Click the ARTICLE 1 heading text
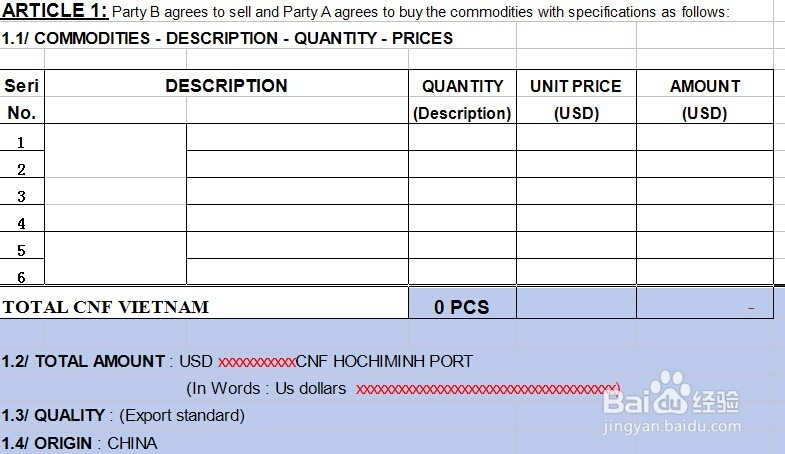The image size is (785, 454). [x=55, y=11]
